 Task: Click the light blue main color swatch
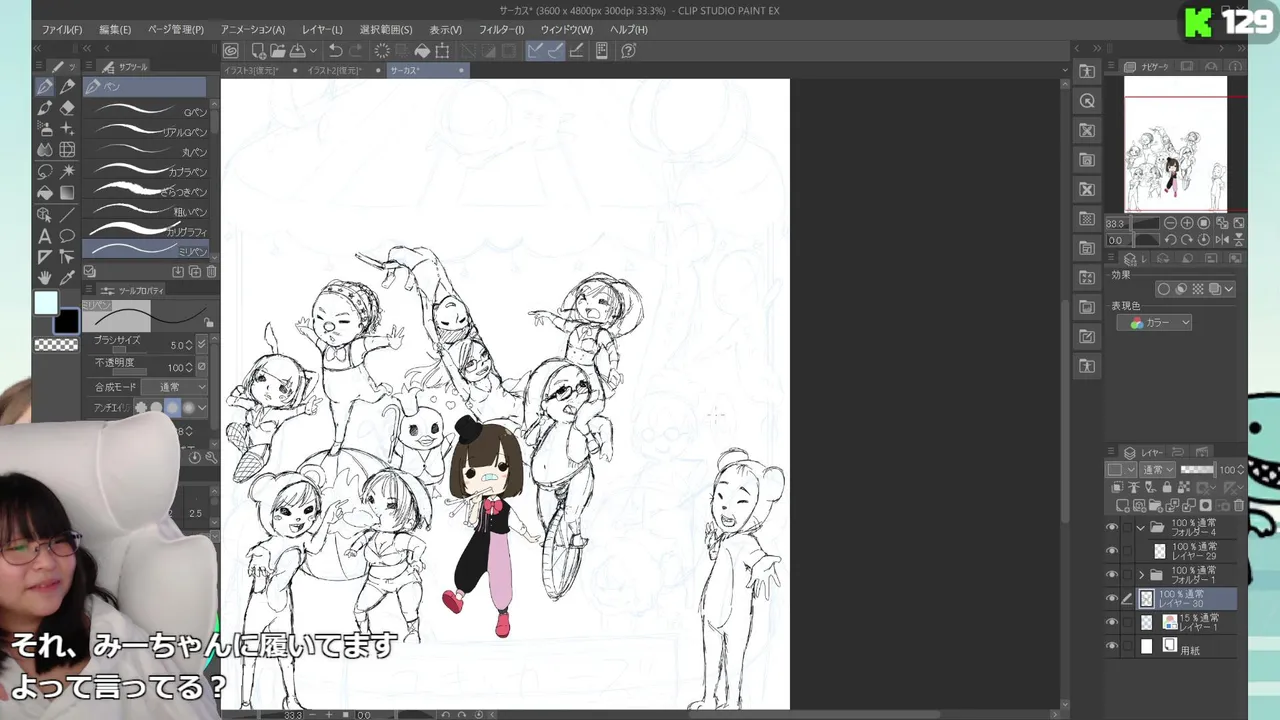point(46,303)
